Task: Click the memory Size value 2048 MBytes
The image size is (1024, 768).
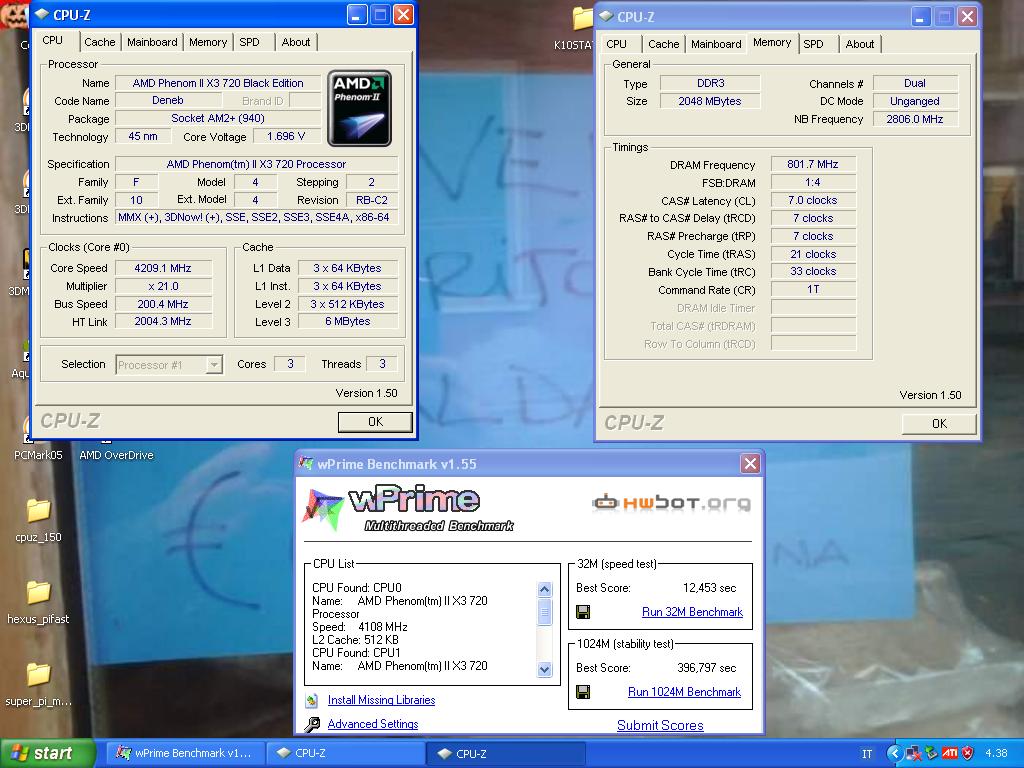Action: pos(710,101)
